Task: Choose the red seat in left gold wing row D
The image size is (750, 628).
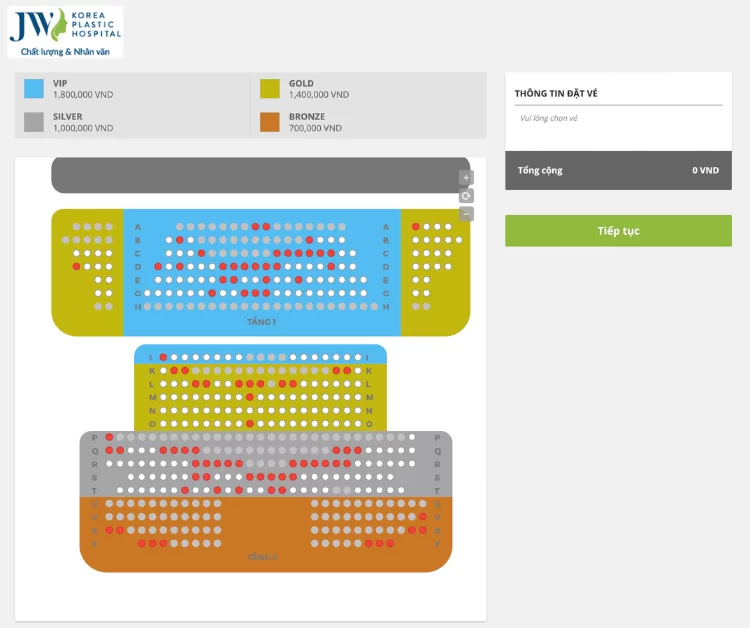Action: [77, 266]
